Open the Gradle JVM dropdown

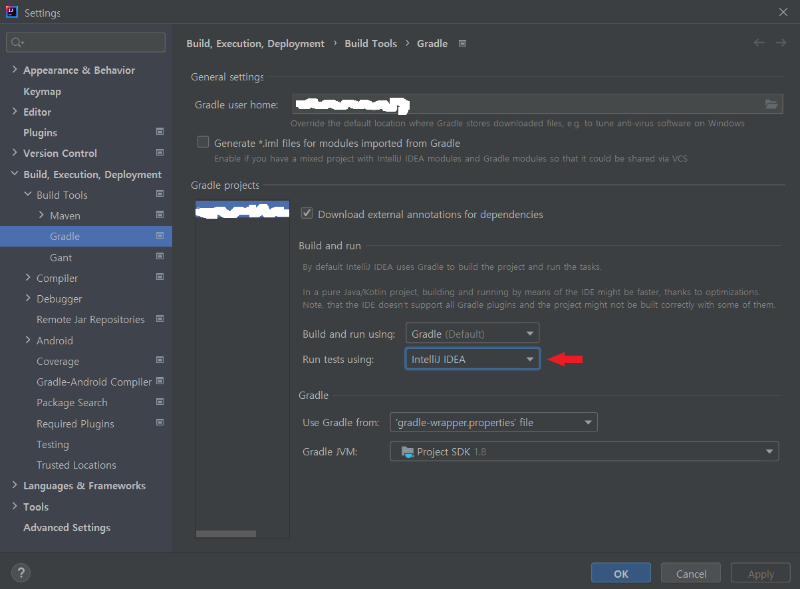584,452
